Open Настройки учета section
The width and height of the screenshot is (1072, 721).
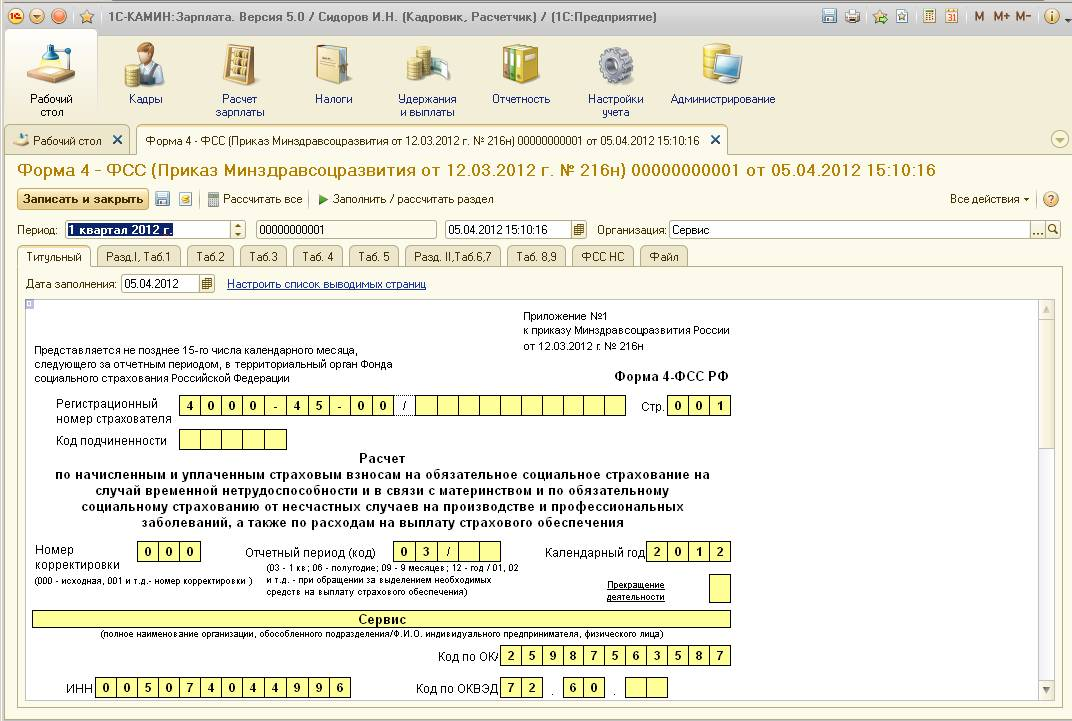tap(615, 76)
